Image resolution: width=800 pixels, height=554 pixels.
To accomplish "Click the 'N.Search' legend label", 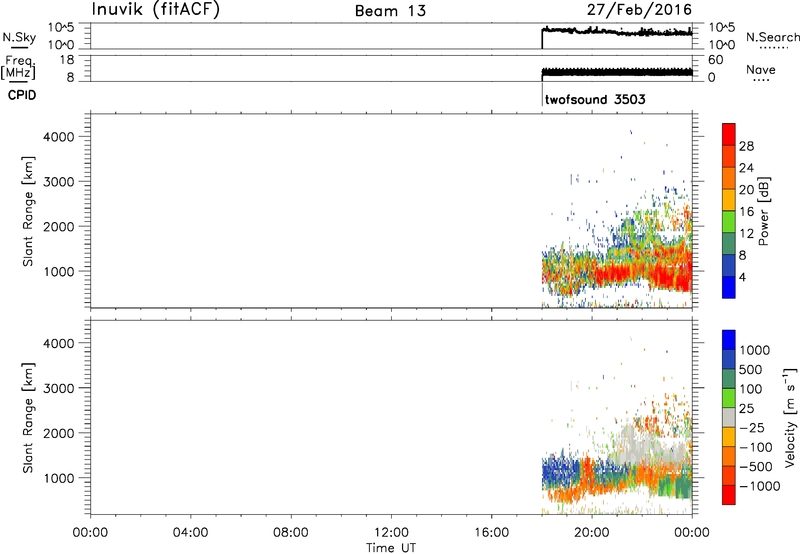I will point(772,37).
